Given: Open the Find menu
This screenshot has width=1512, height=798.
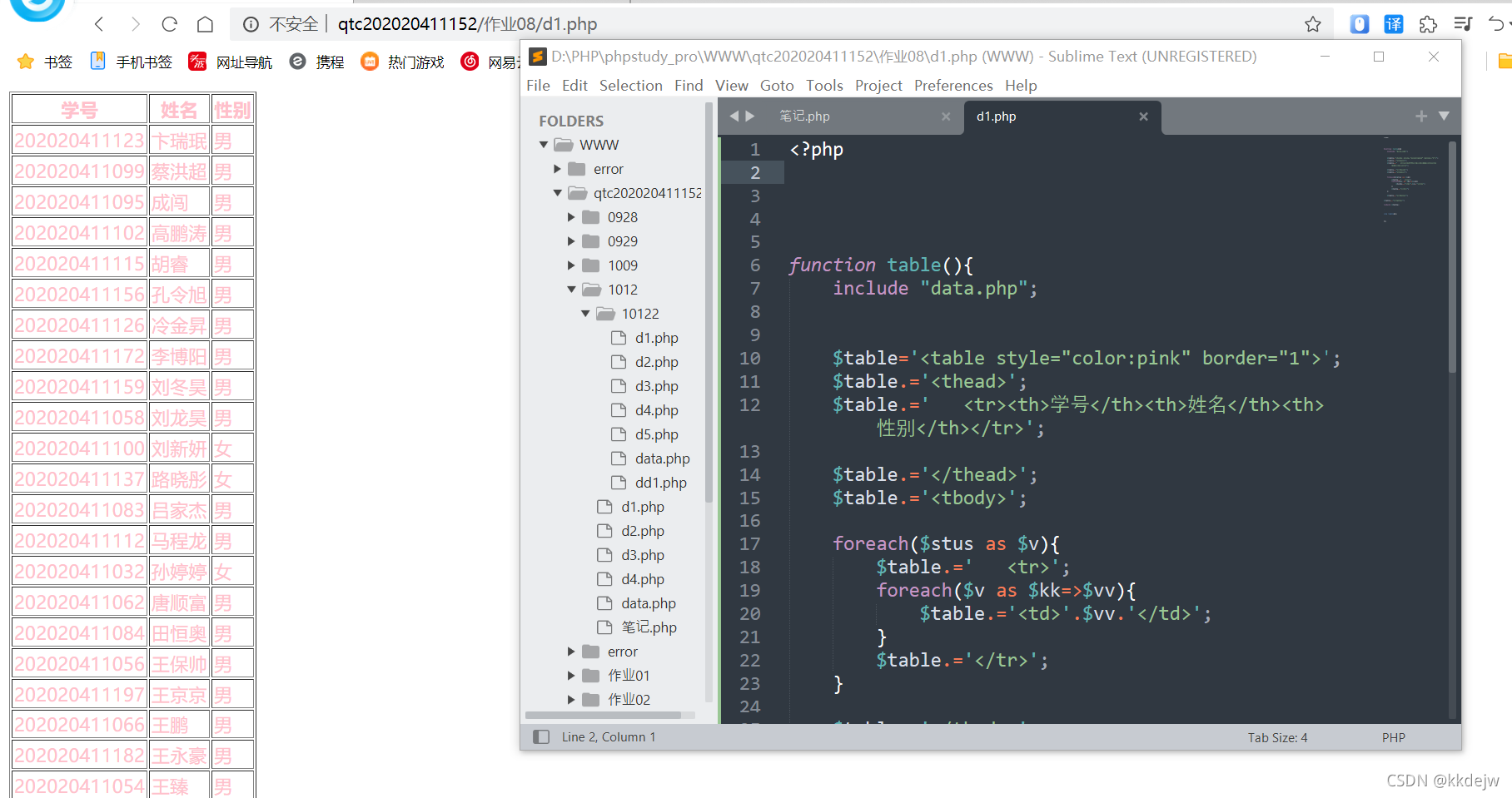Looking at the screenshot, I should (689, 85).
